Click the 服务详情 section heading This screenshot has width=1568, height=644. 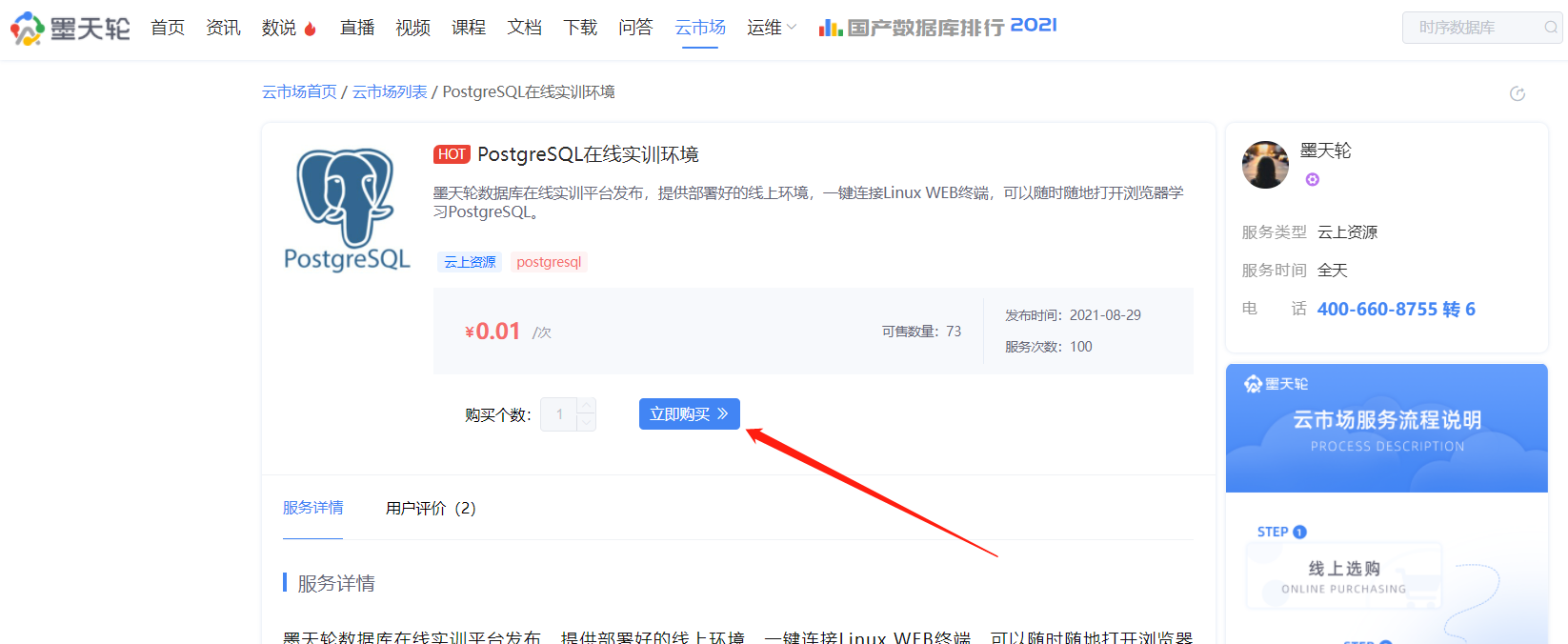point(336,583)
